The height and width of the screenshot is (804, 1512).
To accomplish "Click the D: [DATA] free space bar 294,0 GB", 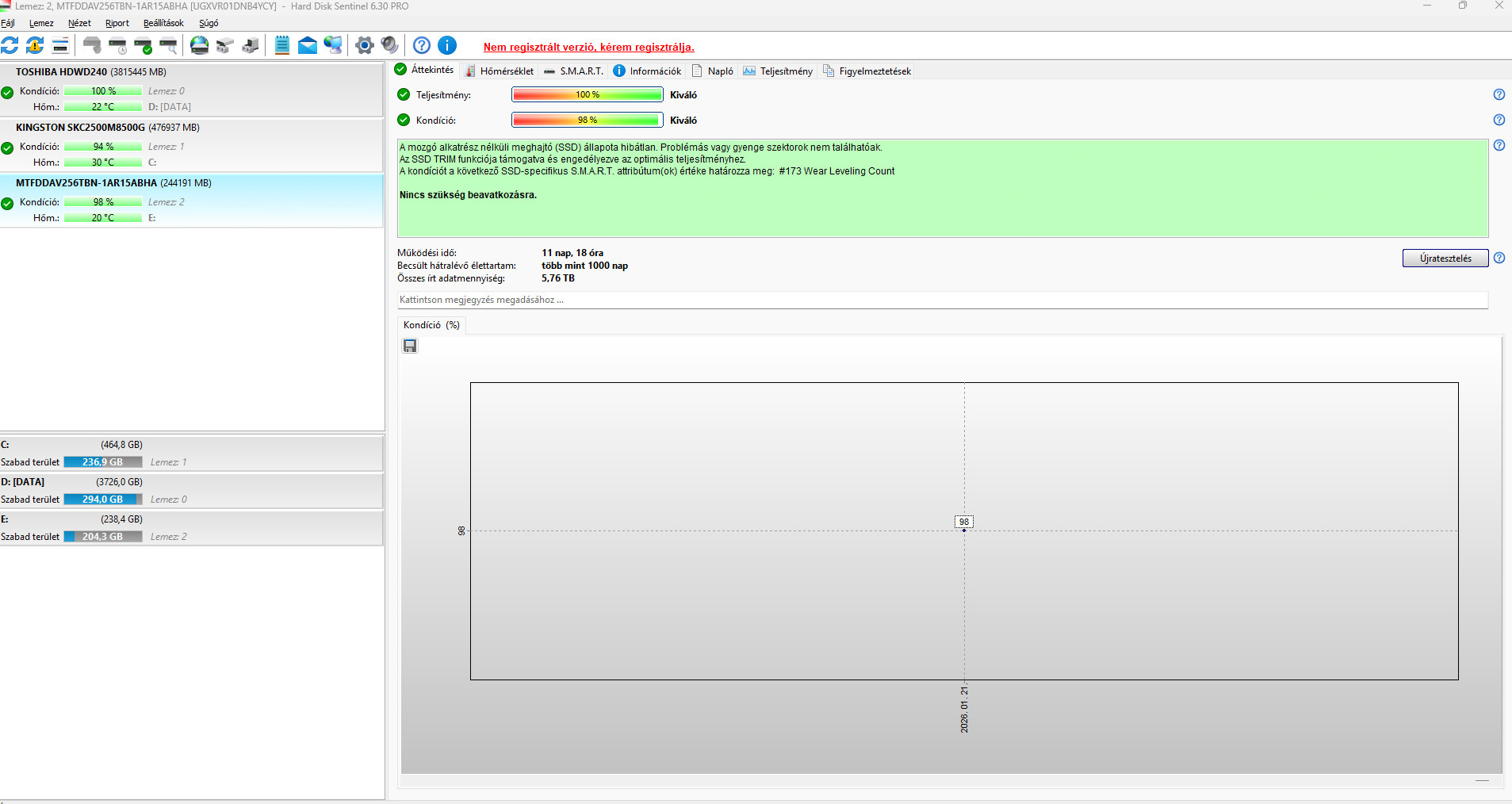I will pos(103,500).
